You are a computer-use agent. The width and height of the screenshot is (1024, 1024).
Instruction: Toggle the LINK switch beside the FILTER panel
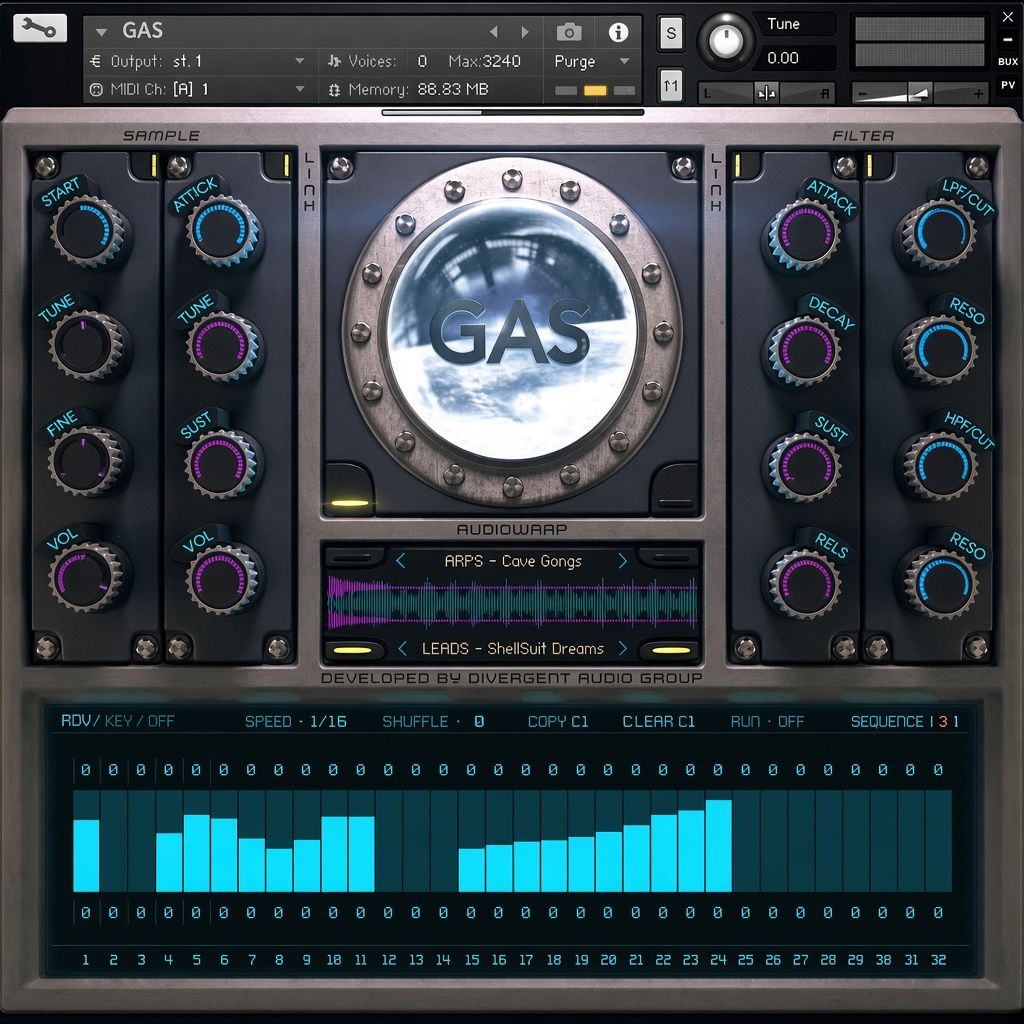click(x=716, y=182)
